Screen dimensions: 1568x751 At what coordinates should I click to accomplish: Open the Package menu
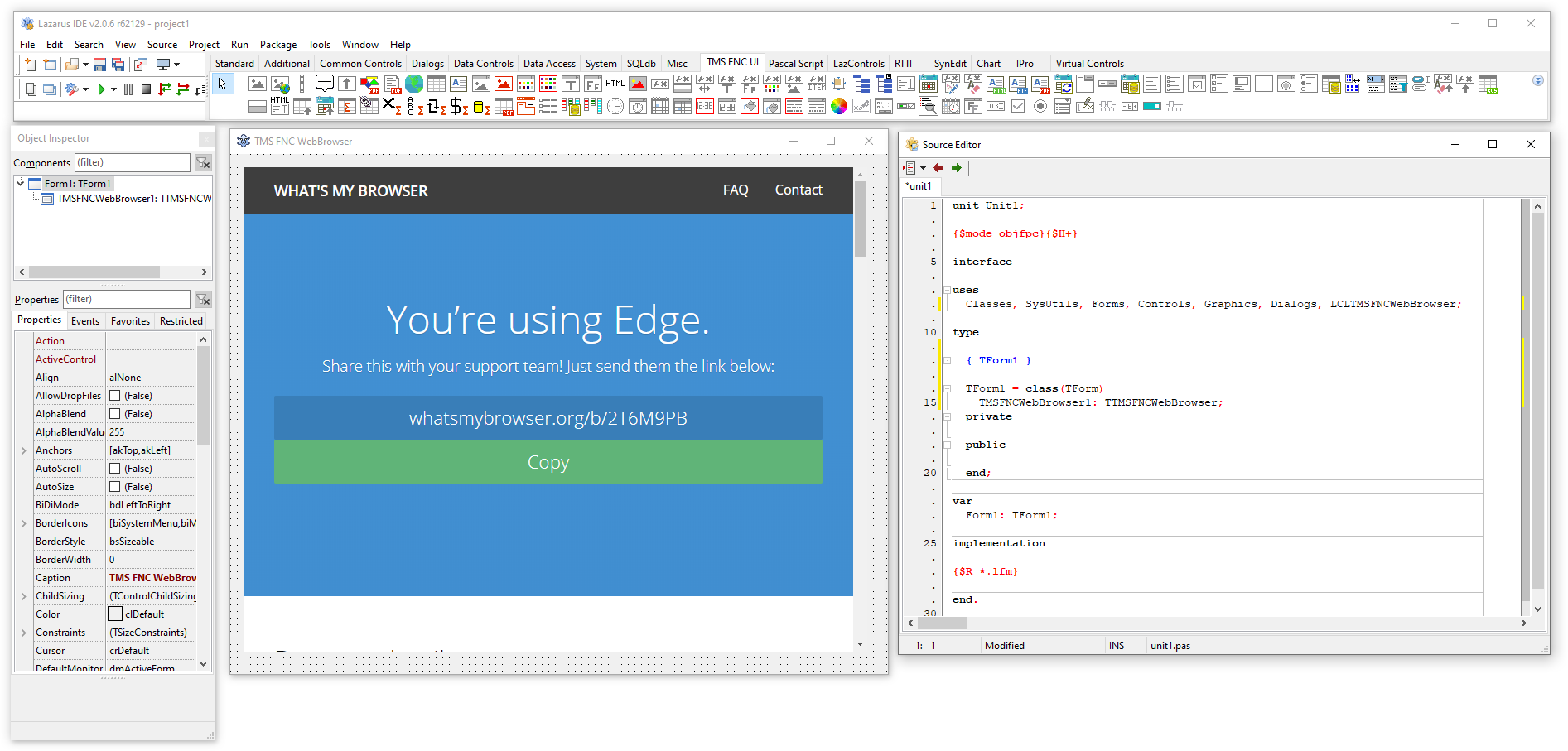278,45
